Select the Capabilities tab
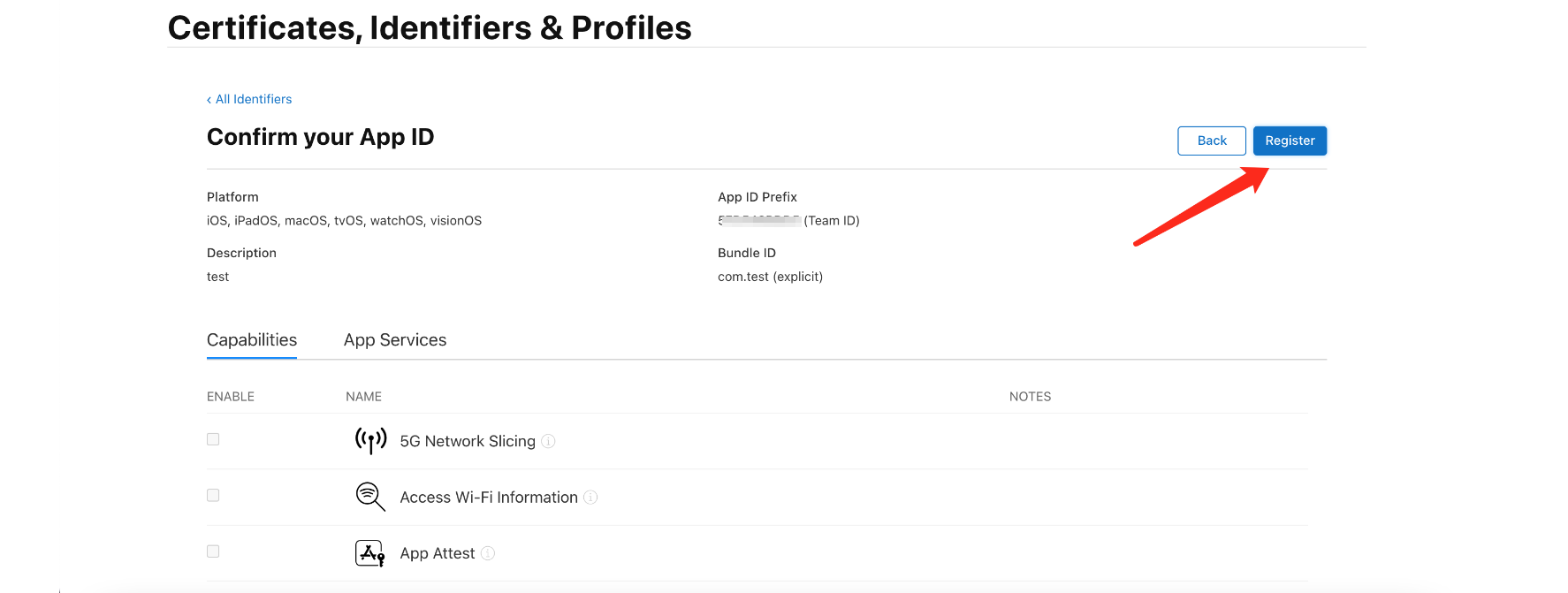 click(x=252, y=340)
